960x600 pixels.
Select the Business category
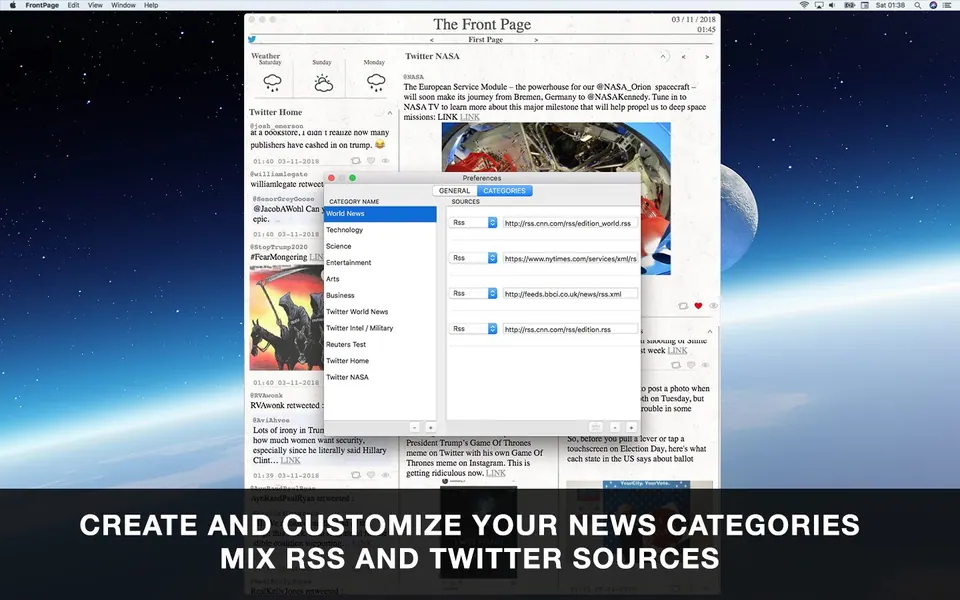click(x=380, y=295)
